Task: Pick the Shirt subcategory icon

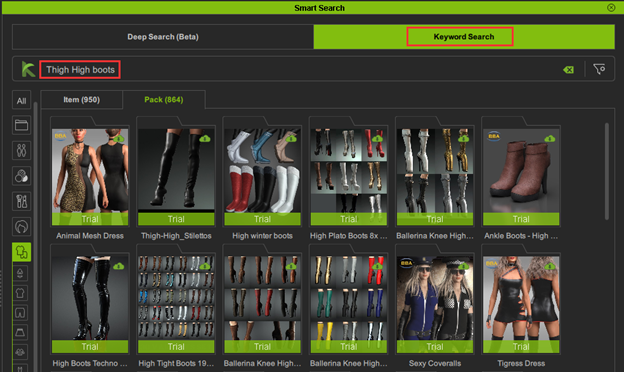Action: point(20,294)
